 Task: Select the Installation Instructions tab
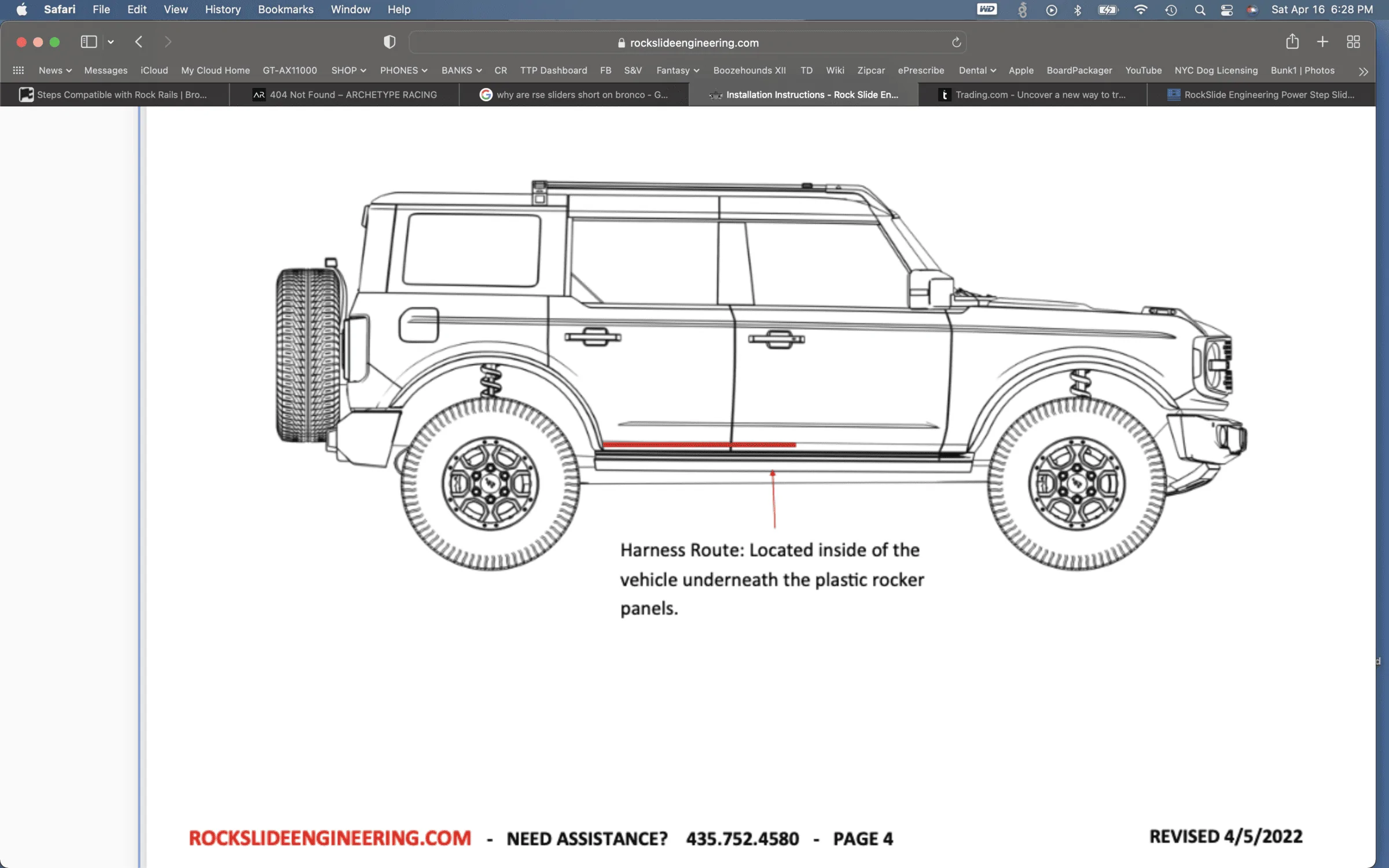click(x=803, y=94)
